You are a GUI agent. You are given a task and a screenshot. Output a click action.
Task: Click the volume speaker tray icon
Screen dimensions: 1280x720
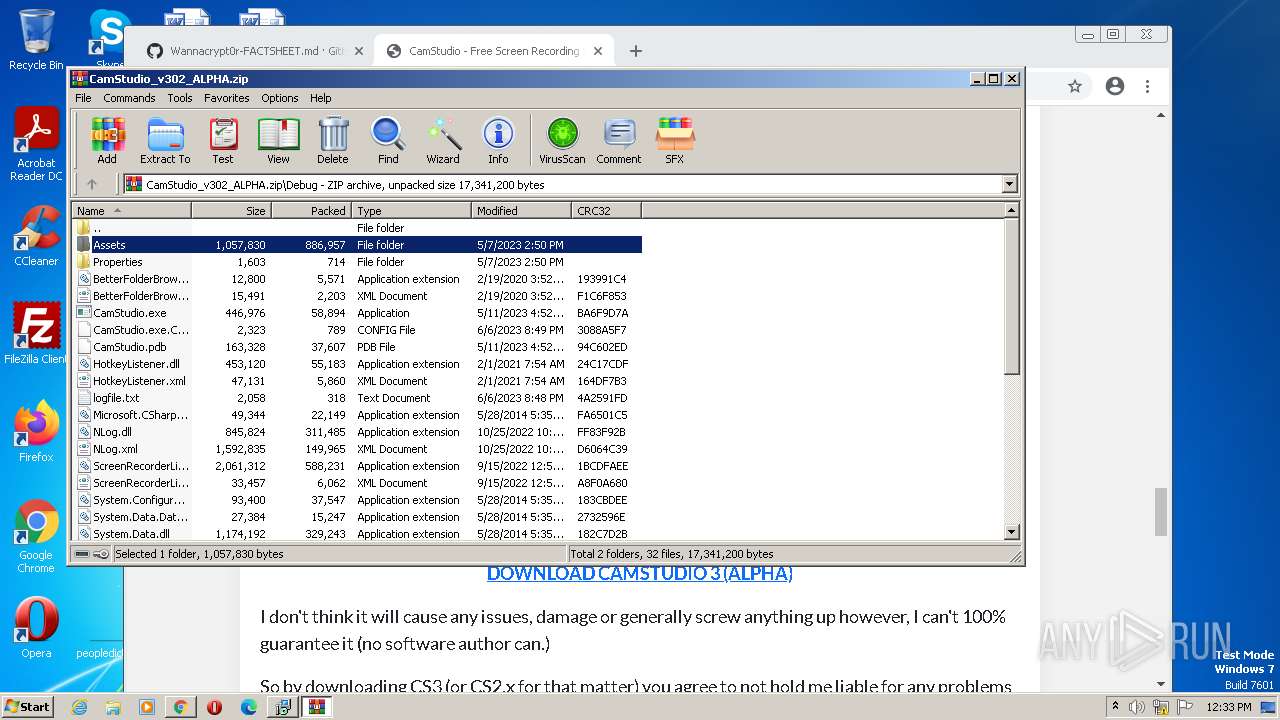[x=1137, y=707]
